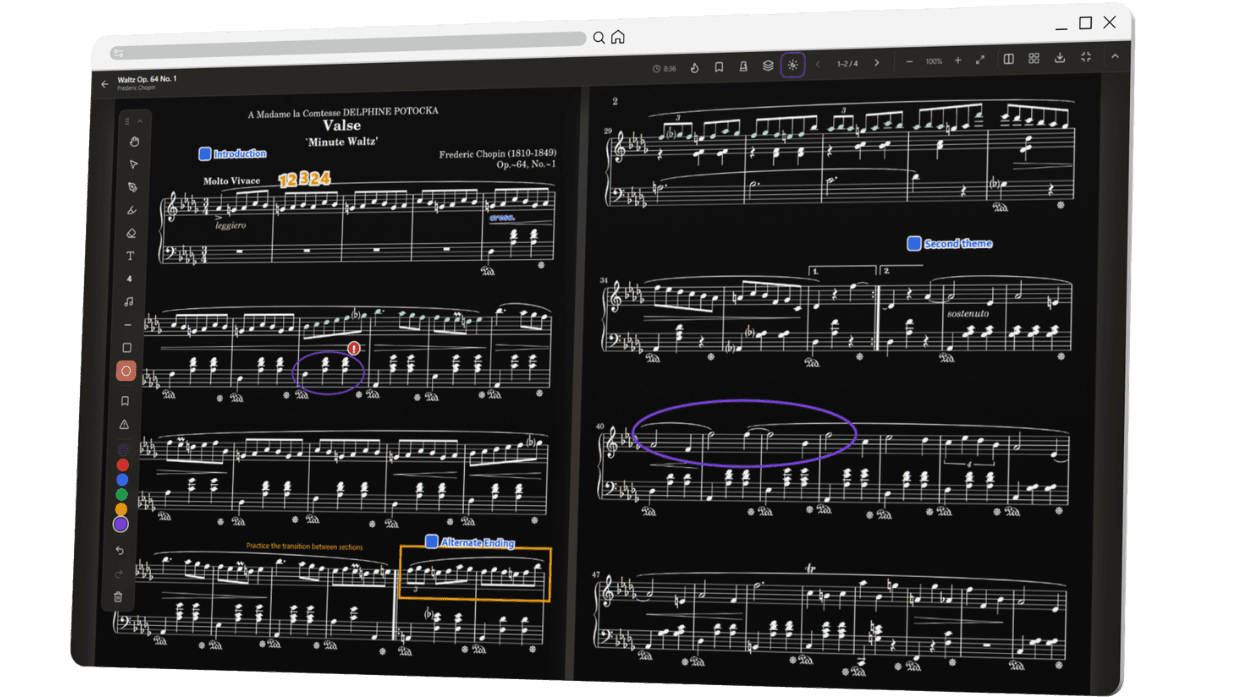The height and width of the screenshot is (697, 1240).
Task: Select the Highlighter brush tool
Action: pos(131,211)
